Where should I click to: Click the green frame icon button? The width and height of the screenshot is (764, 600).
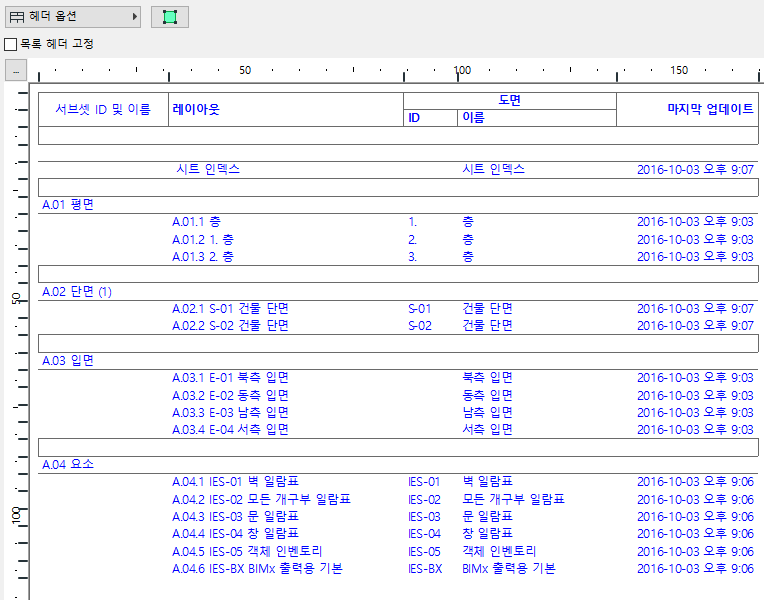(x=170, y=17)
